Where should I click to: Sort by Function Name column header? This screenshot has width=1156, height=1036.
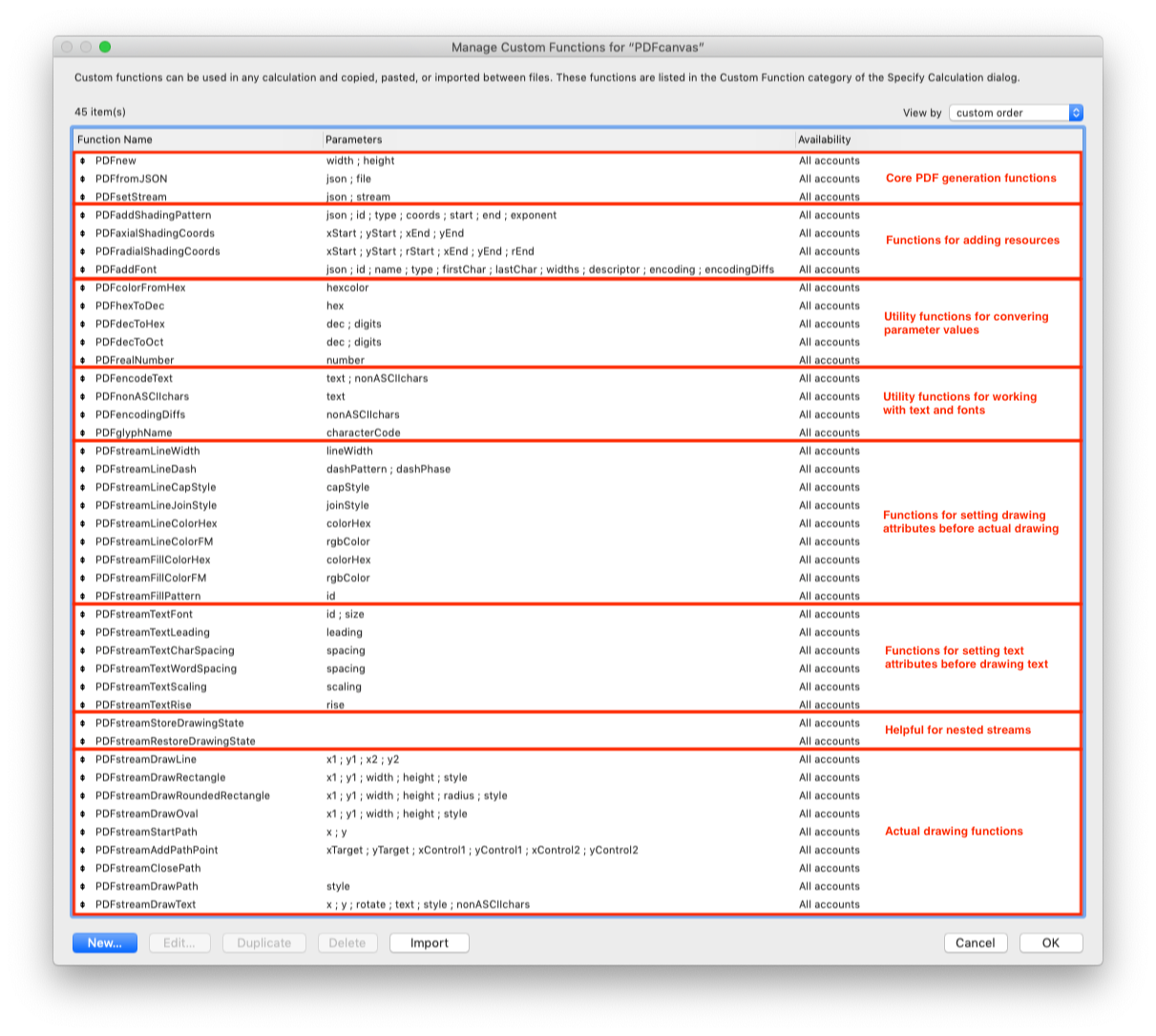198,139
